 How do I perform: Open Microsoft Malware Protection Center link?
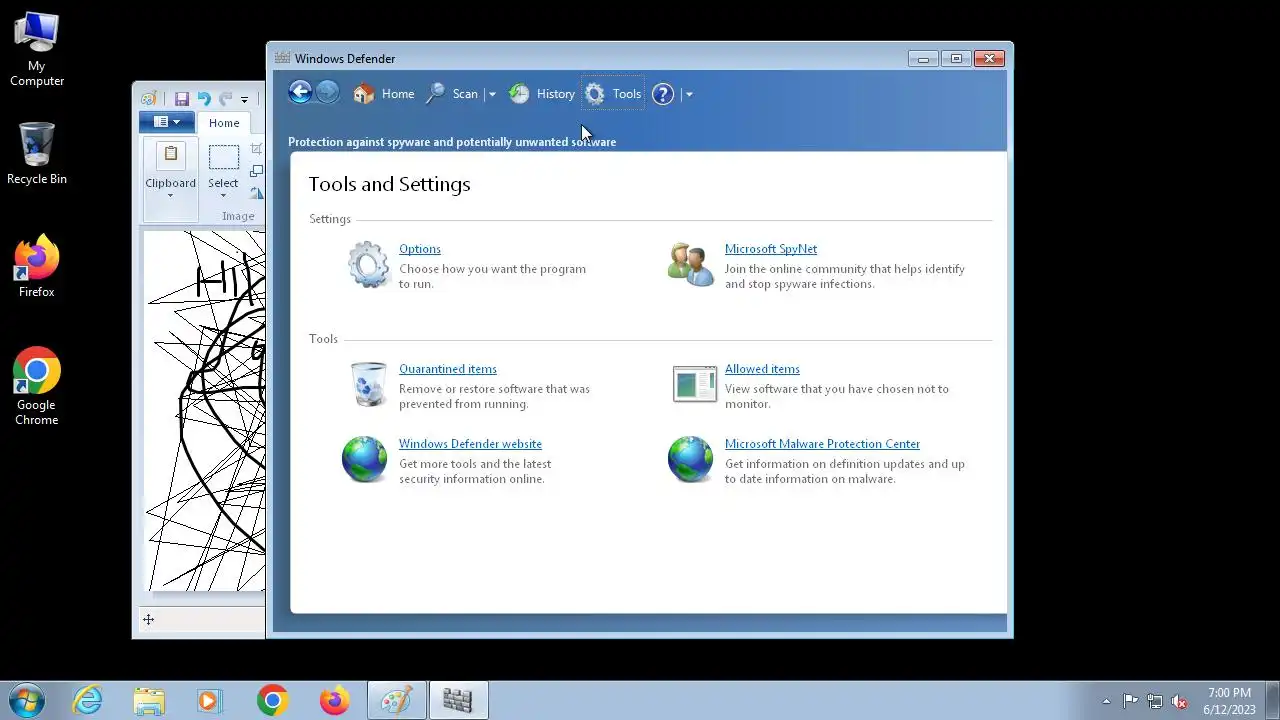(822, 444)
